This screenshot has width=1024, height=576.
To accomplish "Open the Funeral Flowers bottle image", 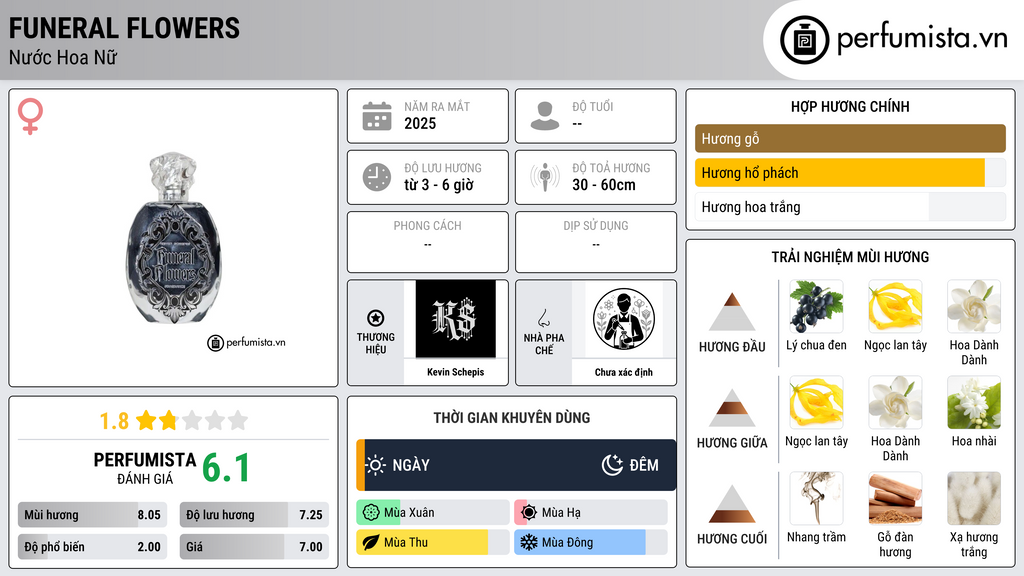I will [174, 238].
